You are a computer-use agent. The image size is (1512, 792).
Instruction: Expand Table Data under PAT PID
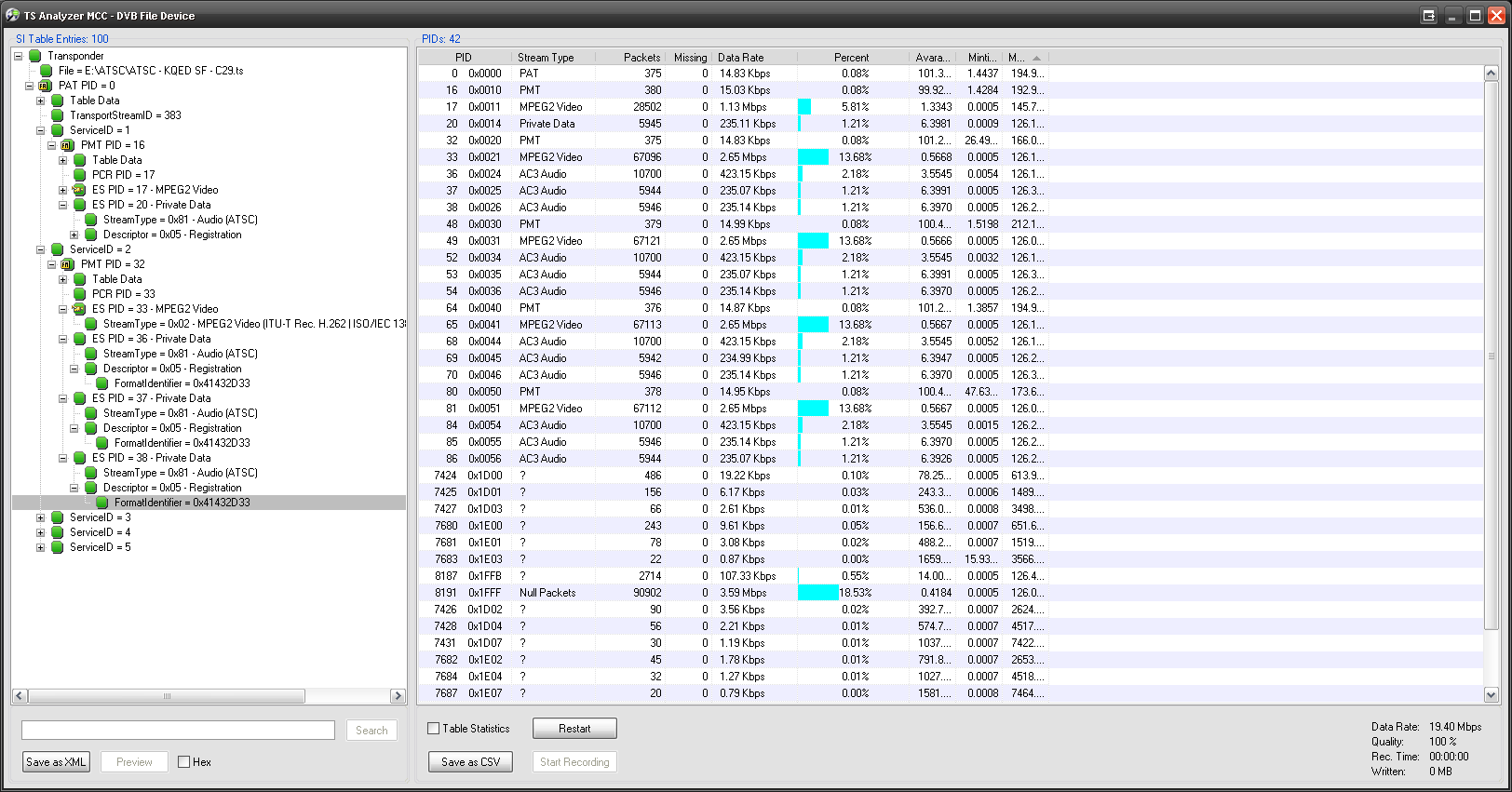pos(40,101)
